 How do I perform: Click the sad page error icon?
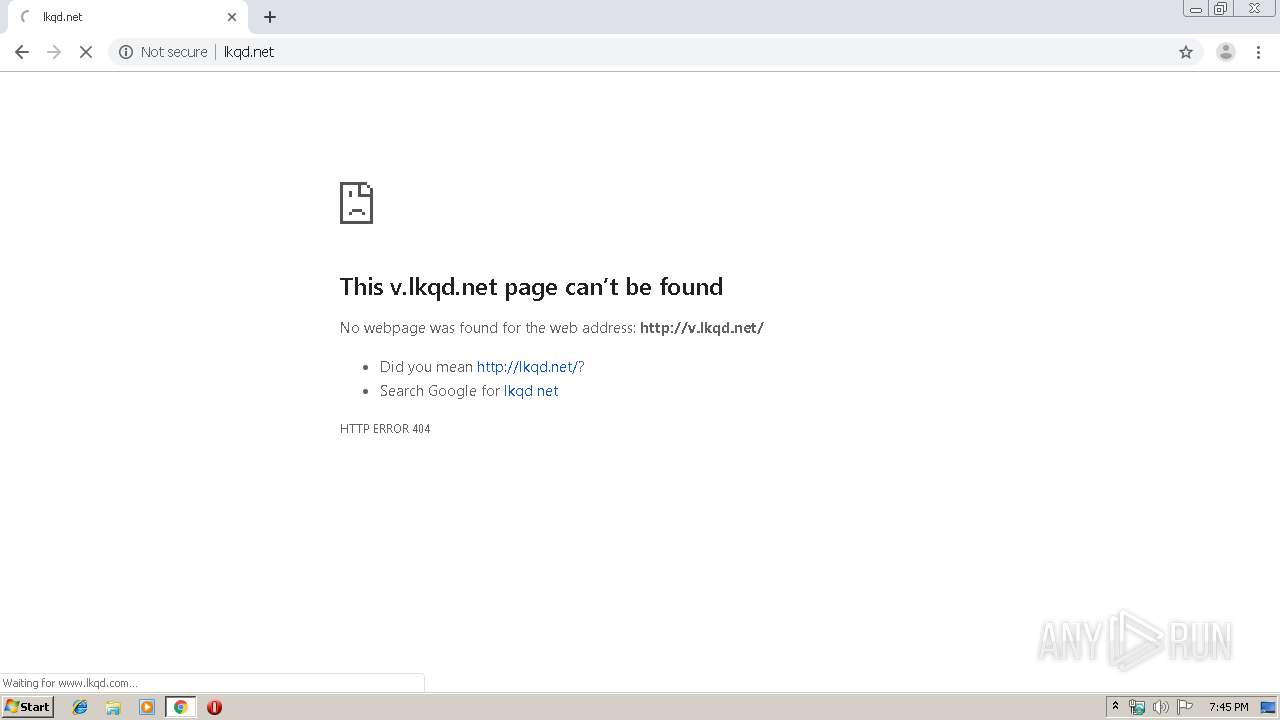356,203
